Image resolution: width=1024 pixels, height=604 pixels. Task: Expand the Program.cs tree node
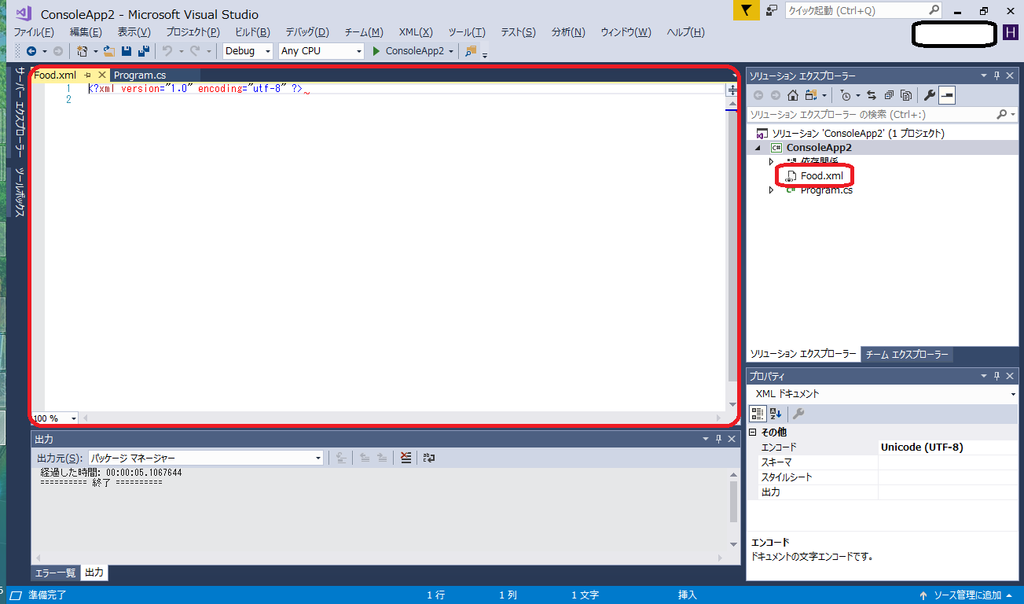tap(771, 190)
